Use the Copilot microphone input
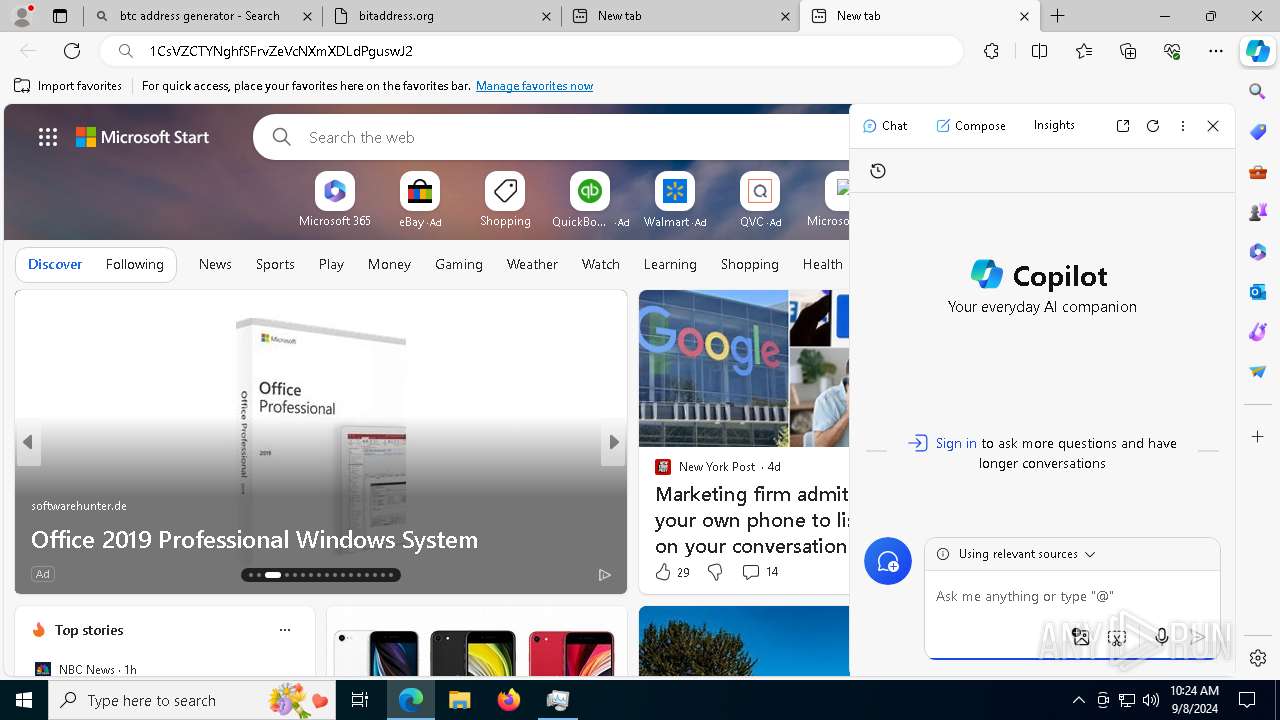The image size is (1280, 720). (1162, 636)
